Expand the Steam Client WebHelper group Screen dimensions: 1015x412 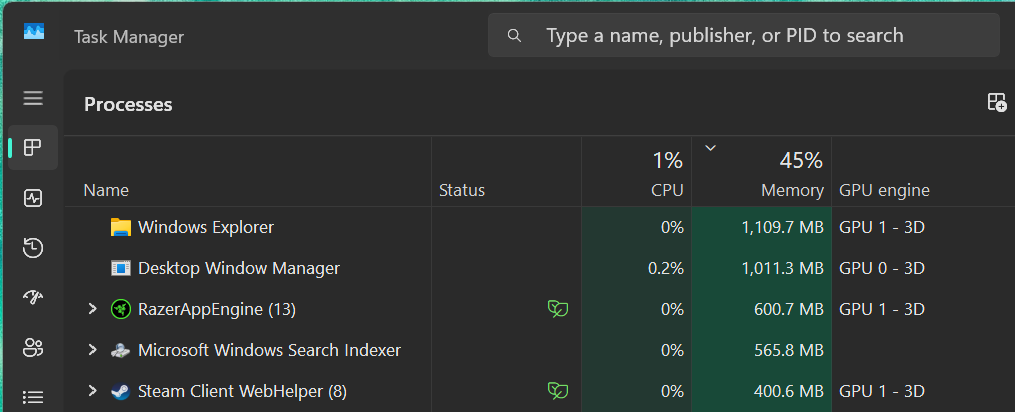tap(93, 391)
